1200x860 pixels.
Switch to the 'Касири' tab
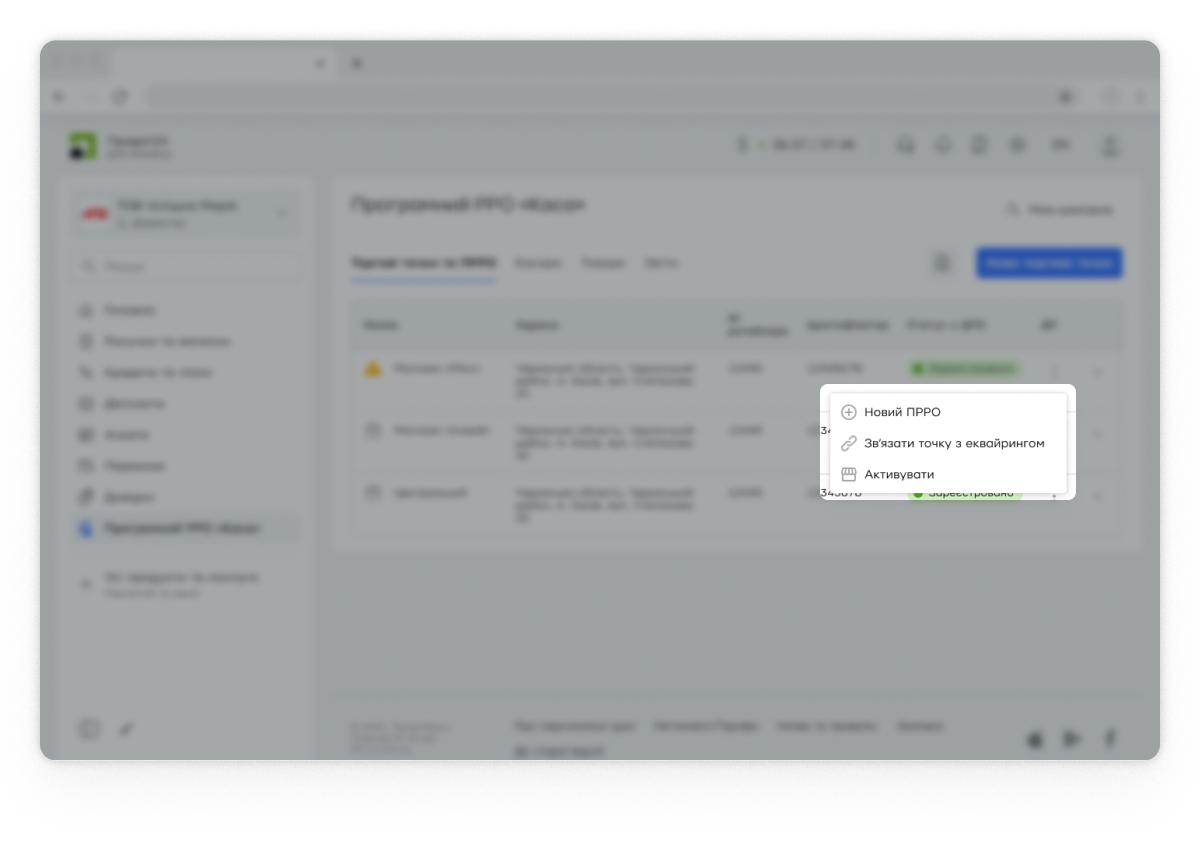coord(538,264)
